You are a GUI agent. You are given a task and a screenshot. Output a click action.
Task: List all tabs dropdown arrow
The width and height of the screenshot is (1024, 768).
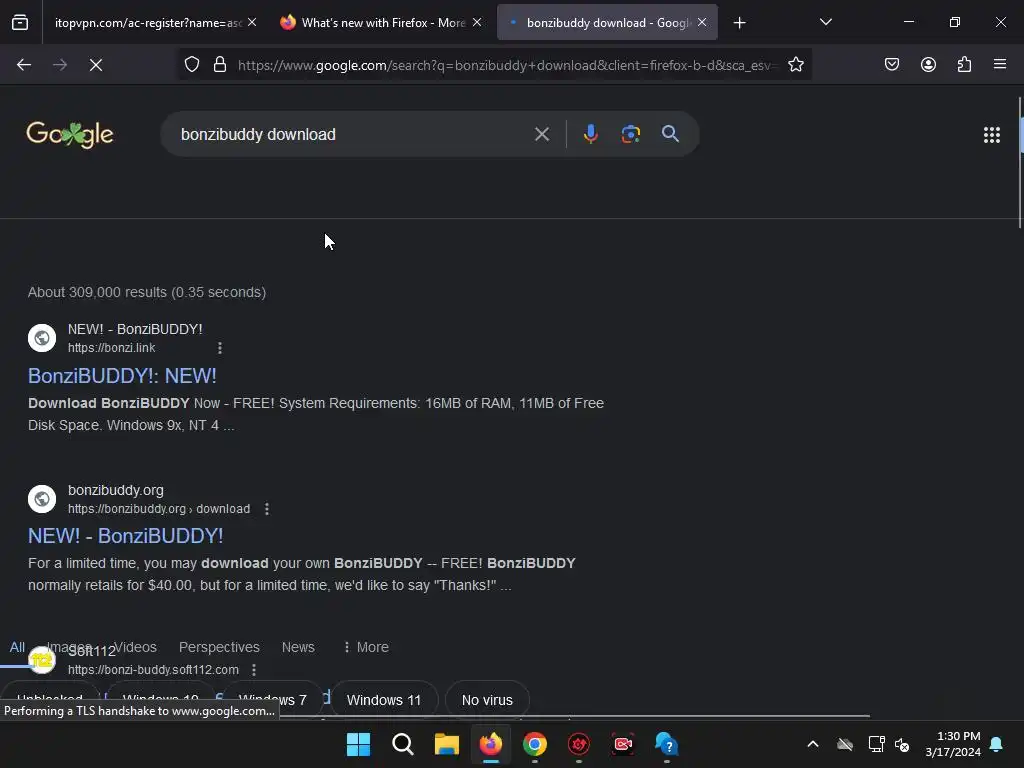(x=826, y=23)
